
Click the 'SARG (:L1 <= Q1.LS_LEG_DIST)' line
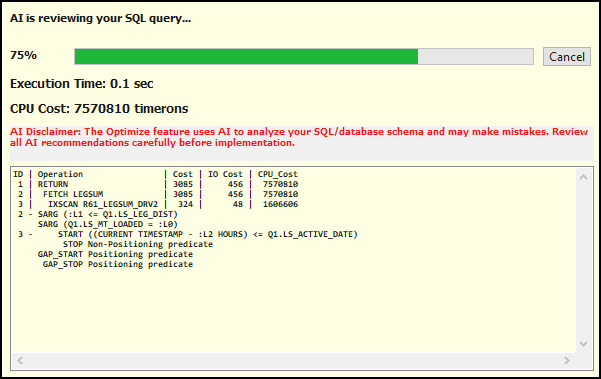108,214
